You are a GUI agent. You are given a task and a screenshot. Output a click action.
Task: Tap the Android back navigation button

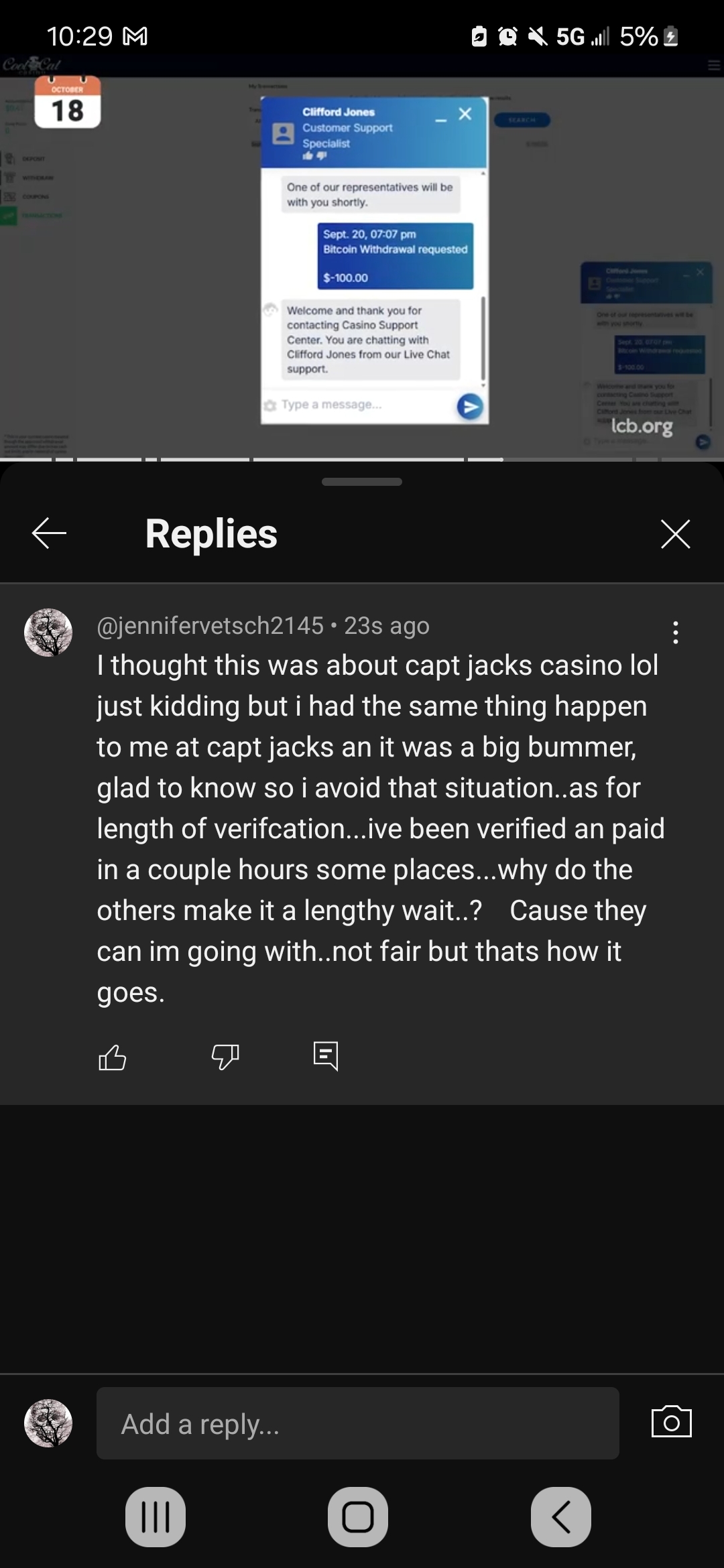pos(561,1517)
